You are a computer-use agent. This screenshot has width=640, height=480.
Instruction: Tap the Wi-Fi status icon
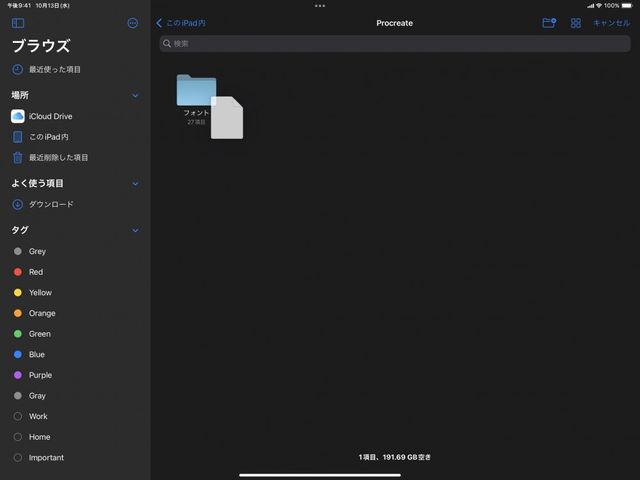pyautogui.click(x=599, y=6)
